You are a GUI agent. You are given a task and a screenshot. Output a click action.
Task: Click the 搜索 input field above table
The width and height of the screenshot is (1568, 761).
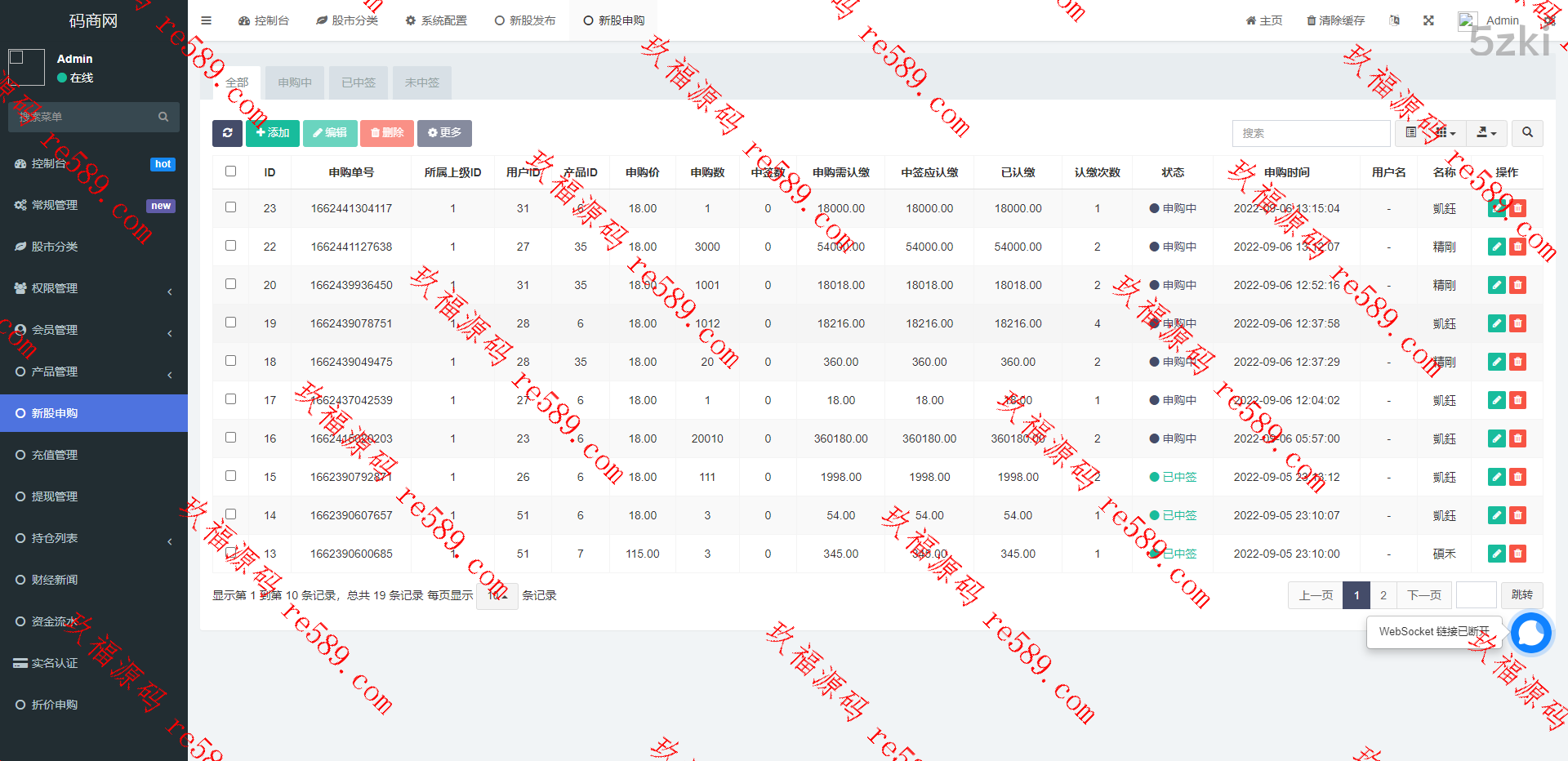click(1311, 133)
